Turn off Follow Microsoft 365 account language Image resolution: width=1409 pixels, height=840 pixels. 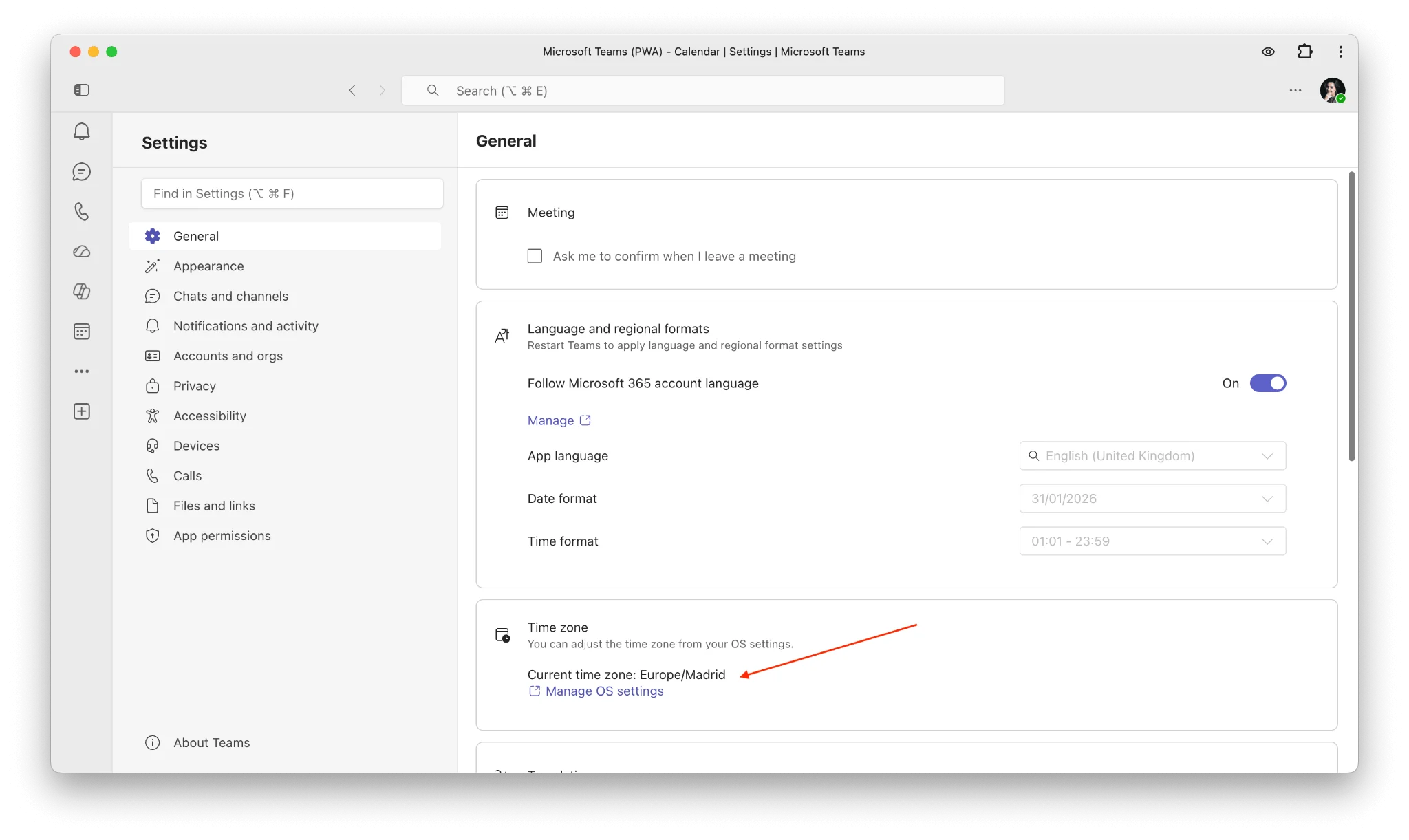1267,383
